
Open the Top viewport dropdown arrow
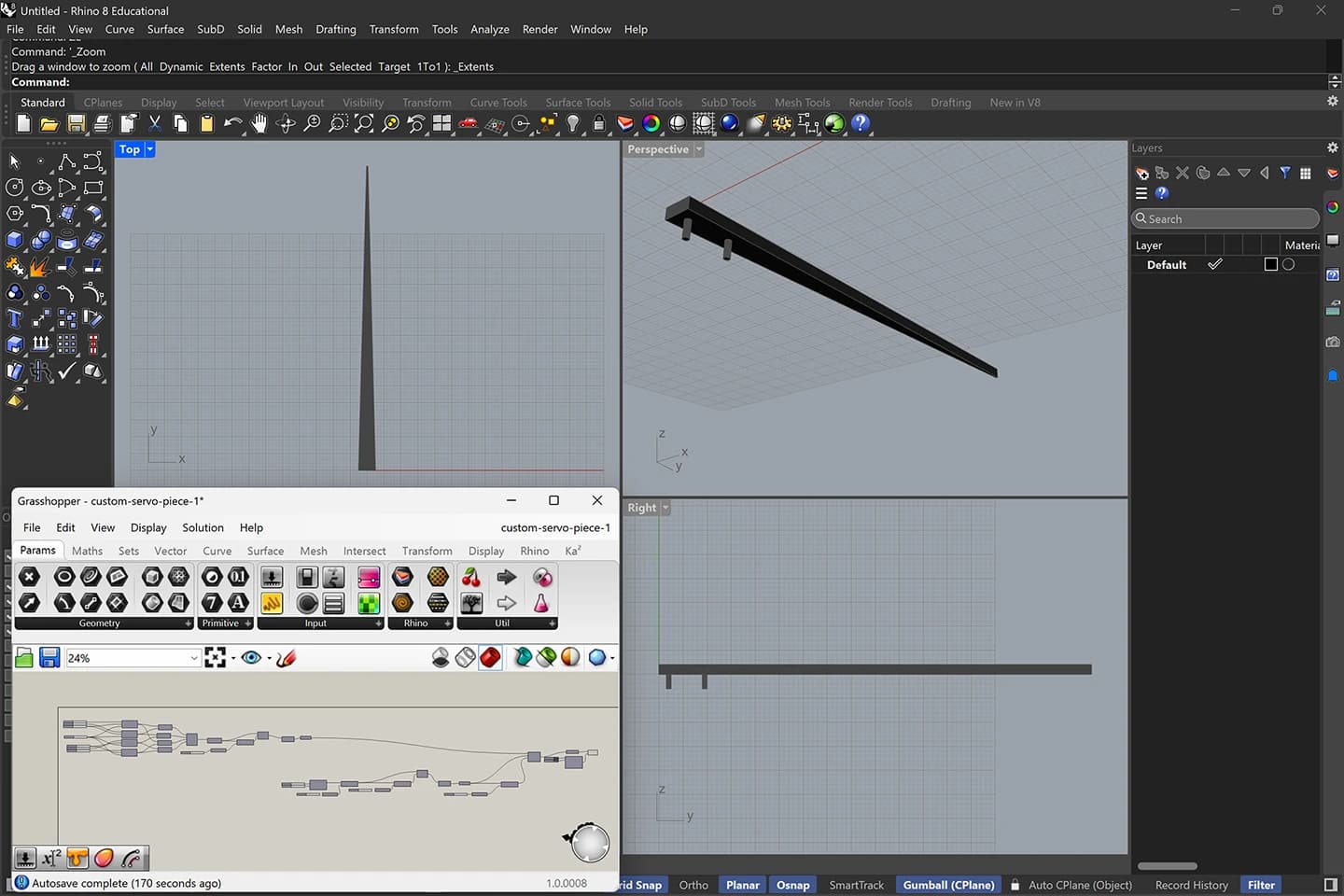[149, 149]
